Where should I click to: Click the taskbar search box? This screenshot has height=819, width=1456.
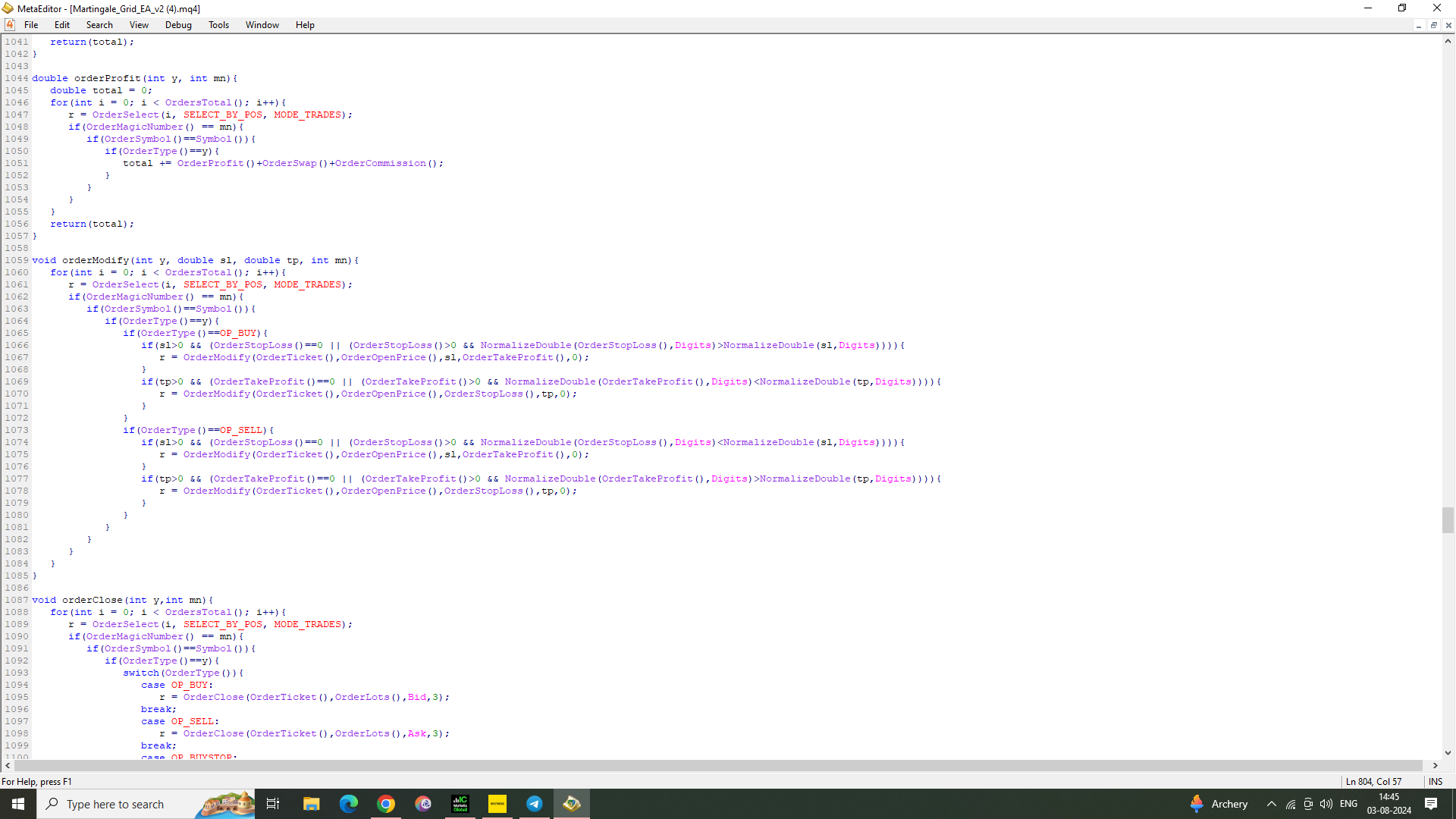click(146, 804)
